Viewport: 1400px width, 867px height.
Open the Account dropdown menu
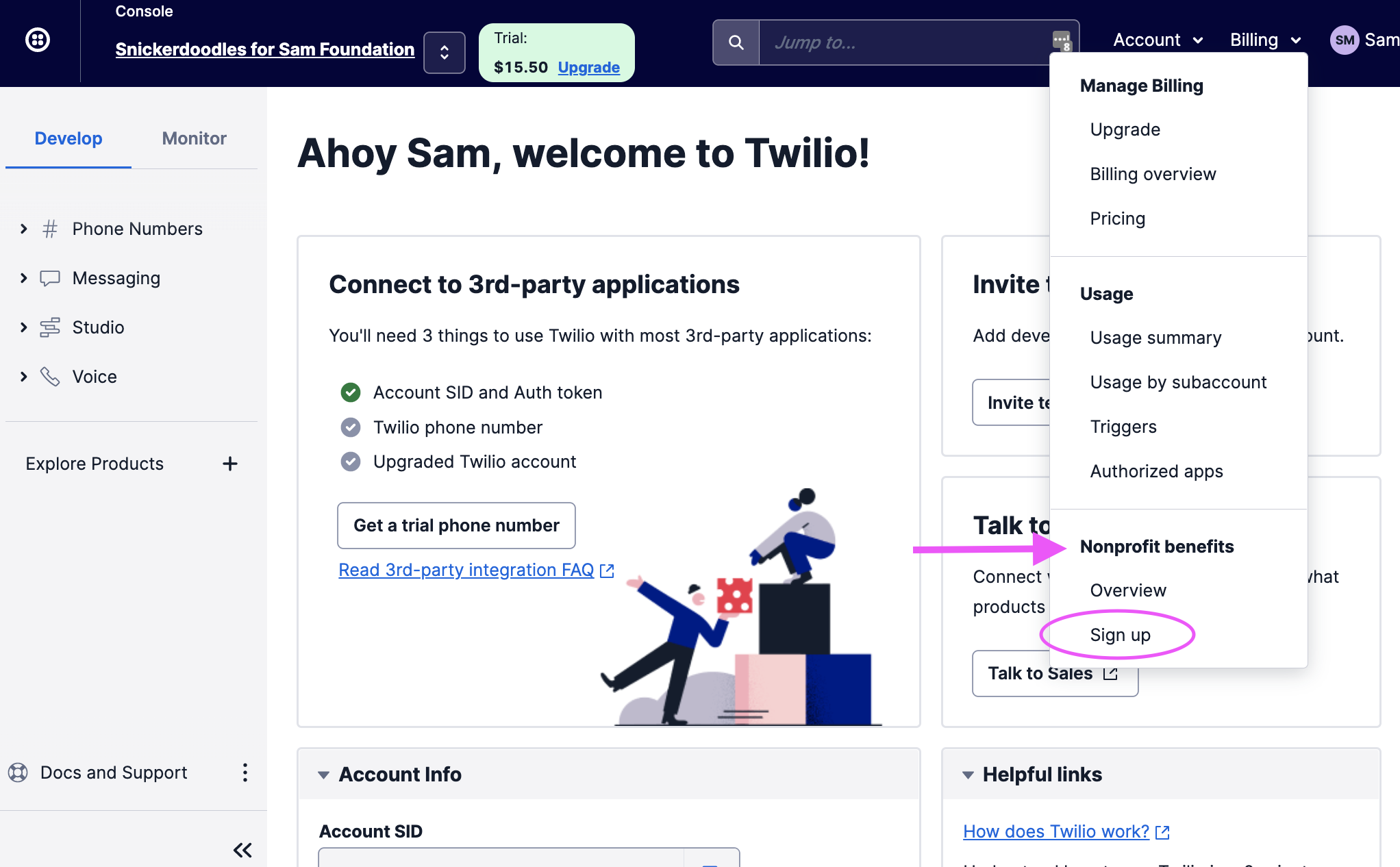pyautogui.click(x=1158, y=40)
